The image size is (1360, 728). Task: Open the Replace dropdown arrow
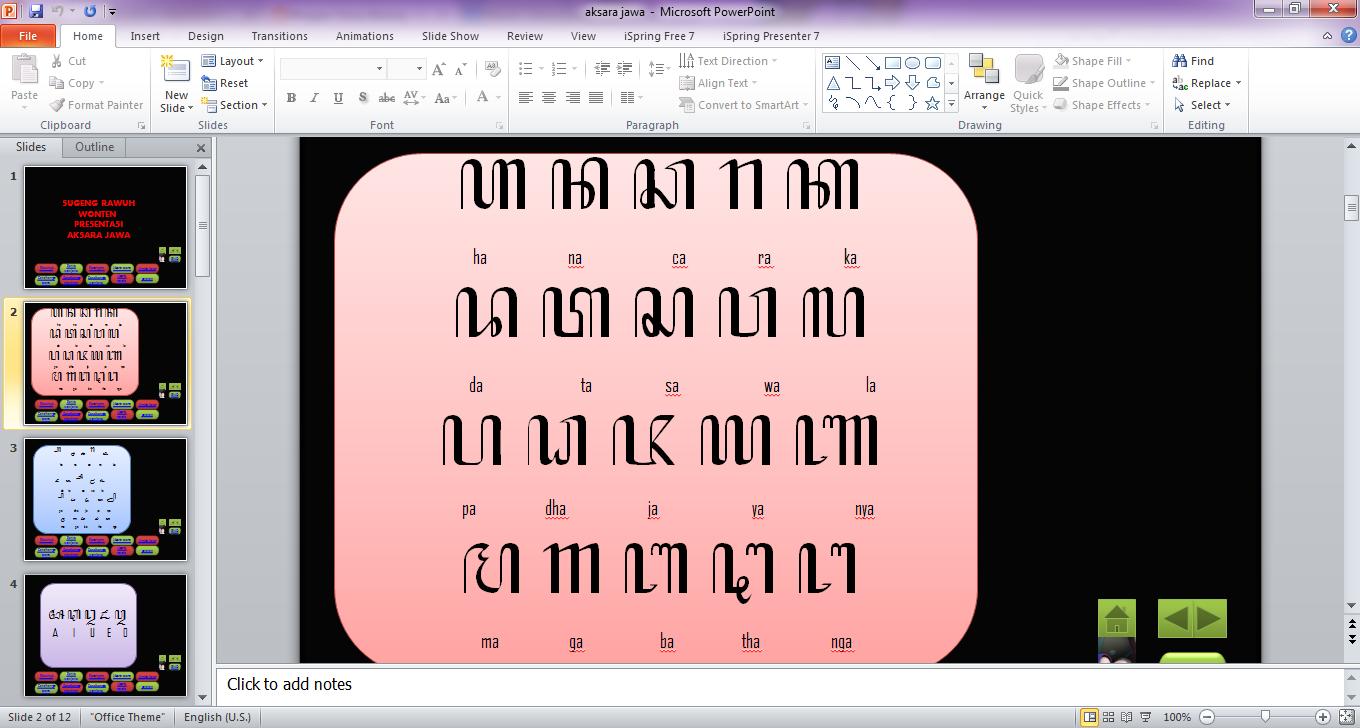1238,83
